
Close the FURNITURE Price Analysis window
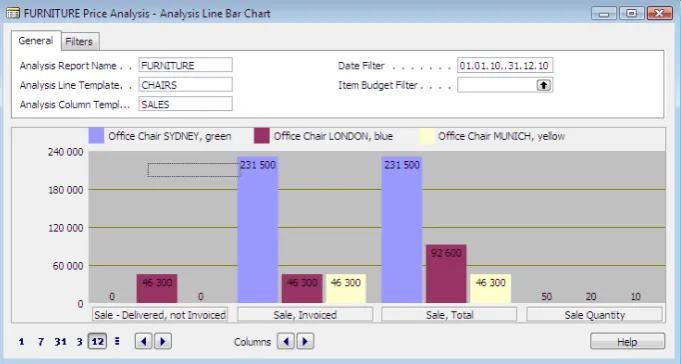tap(659, 13)
